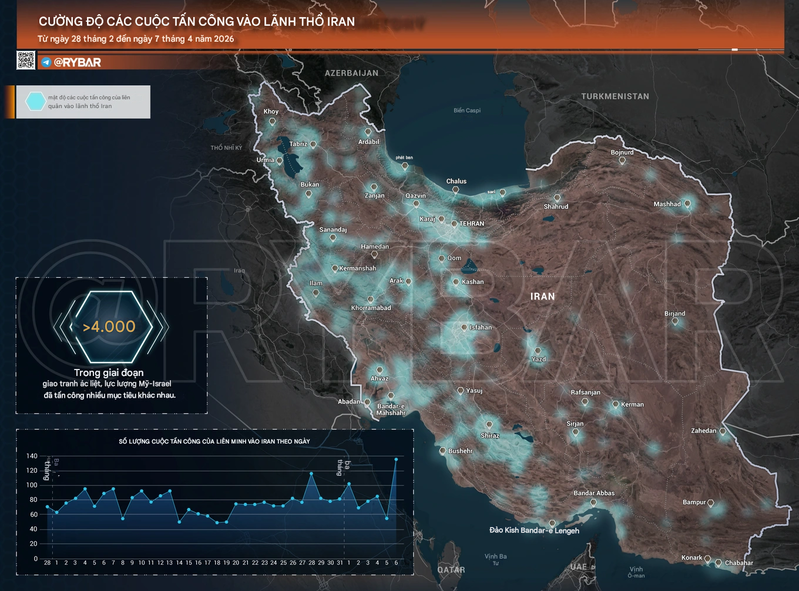This screenshot has height=591, width=799.
Task: Click the Zanjan location pin
Action: click(374, 187)
